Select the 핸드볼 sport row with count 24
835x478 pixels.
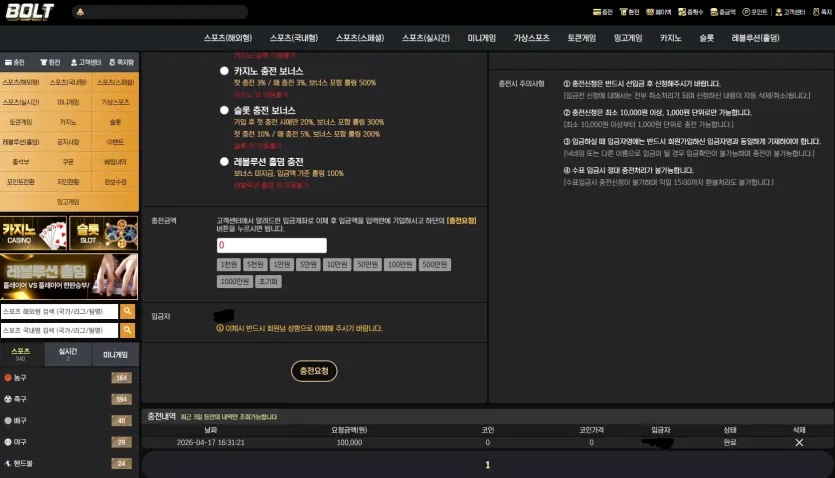[x=69, y=463]
